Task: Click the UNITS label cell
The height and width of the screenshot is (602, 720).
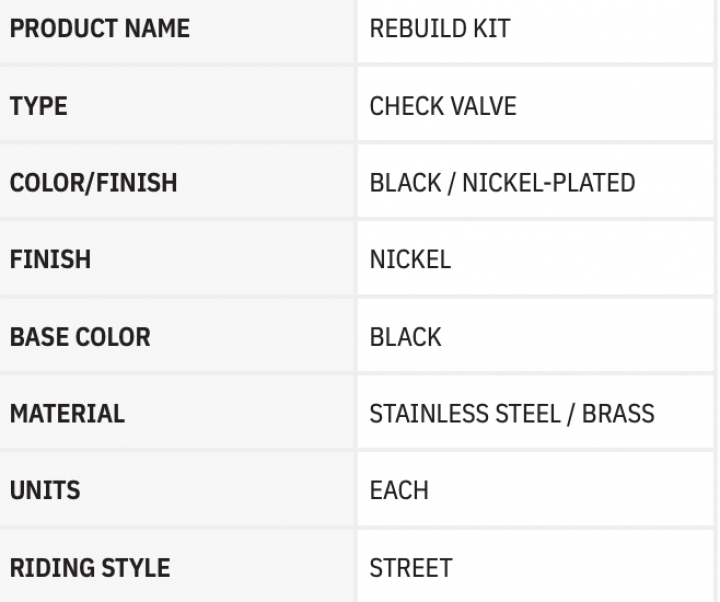Action: point(44,490)
